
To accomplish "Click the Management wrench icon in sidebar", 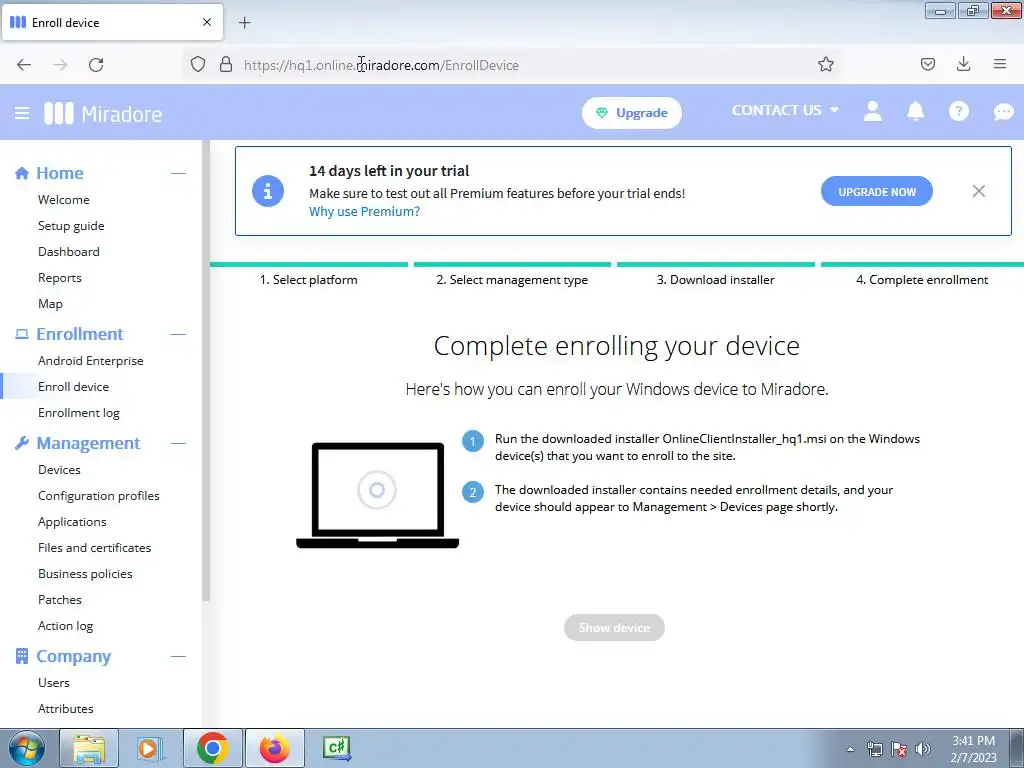I will (x=22, y=443).
